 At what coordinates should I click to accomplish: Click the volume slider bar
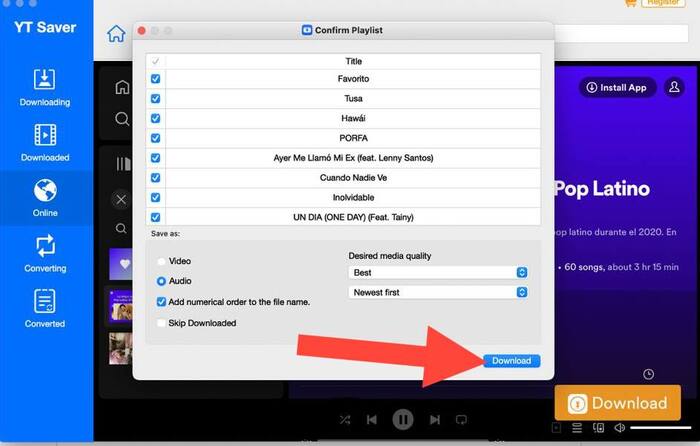(660, 428)
